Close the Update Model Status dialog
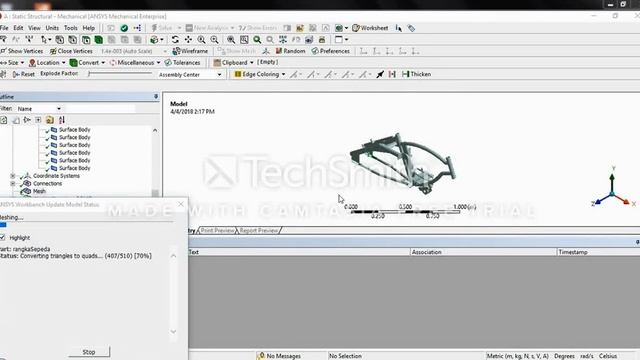The image size is (640, 360). click(x=181, y=204)
